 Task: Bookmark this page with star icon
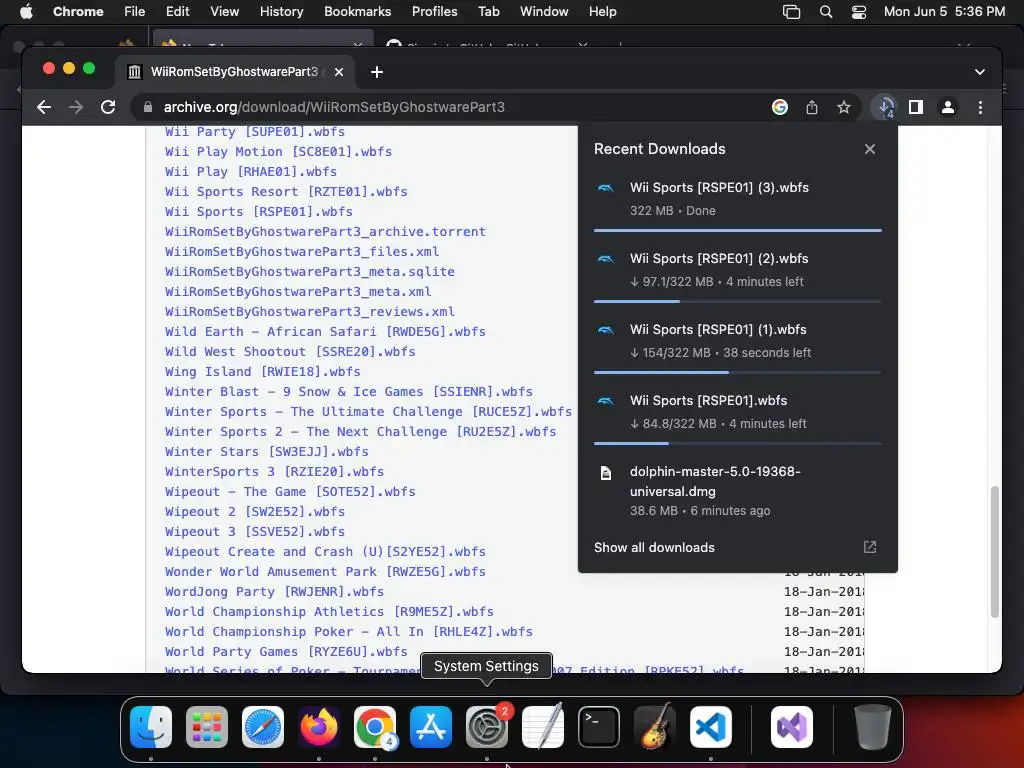pos(844,107)
